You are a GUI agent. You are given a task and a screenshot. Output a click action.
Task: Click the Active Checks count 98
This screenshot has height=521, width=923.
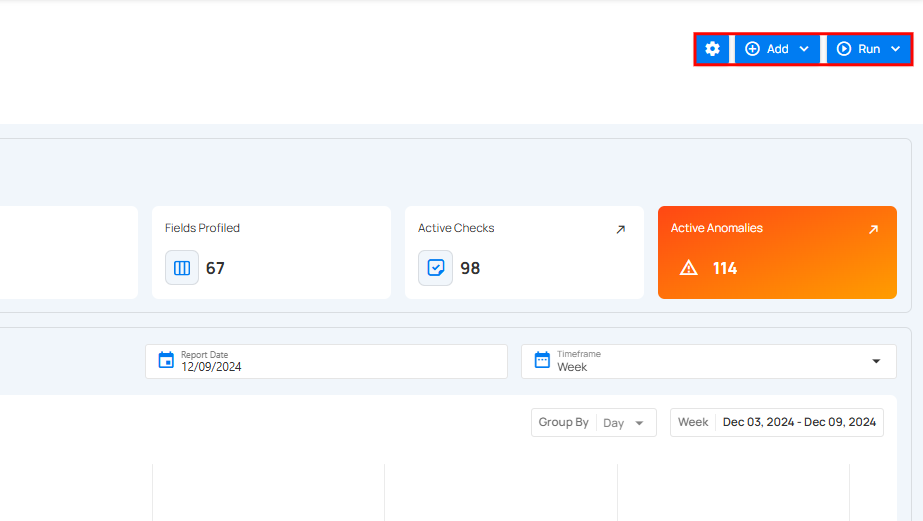coord(470,268)
